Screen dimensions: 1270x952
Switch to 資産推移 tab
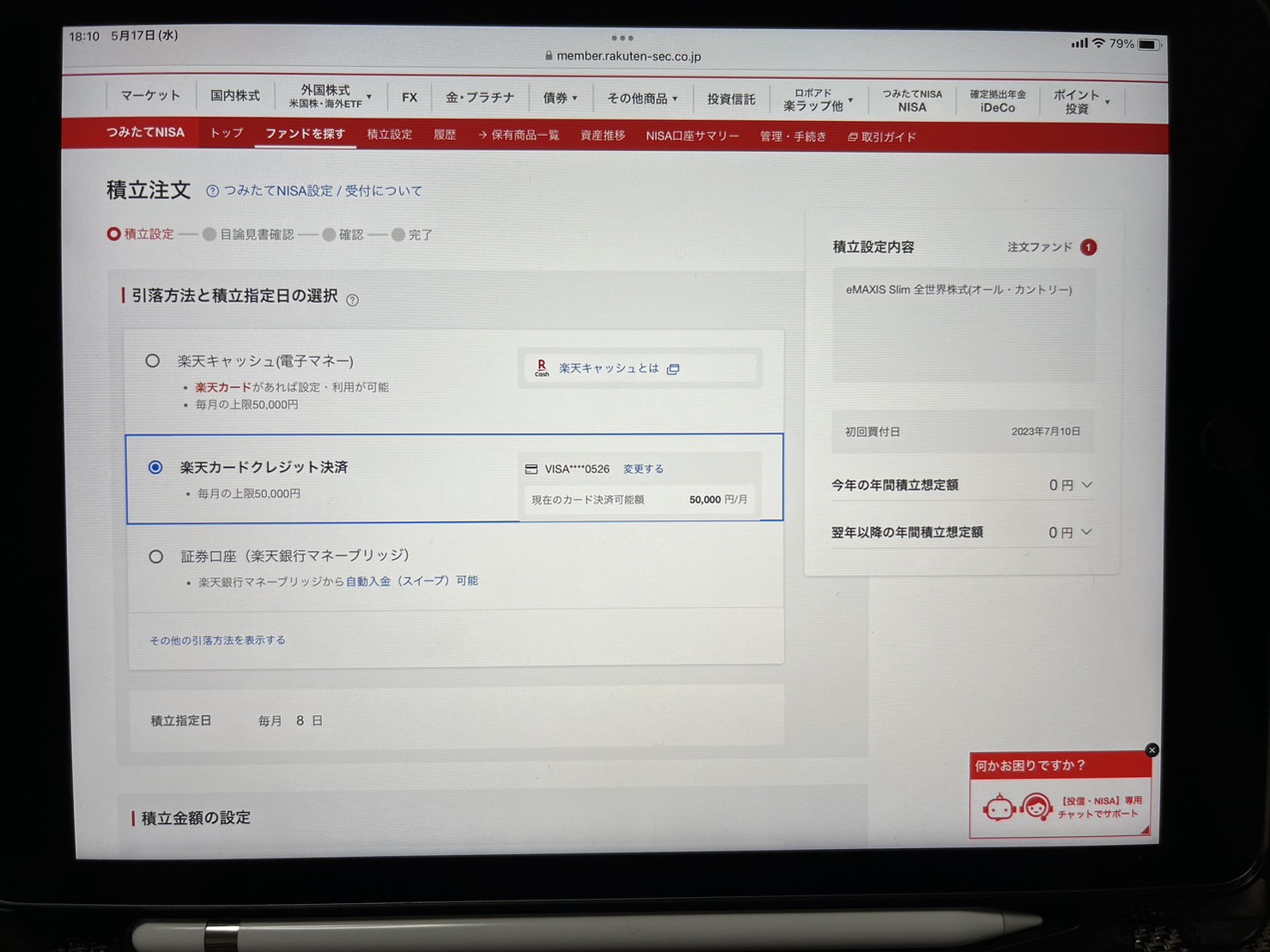pos(603,136)
